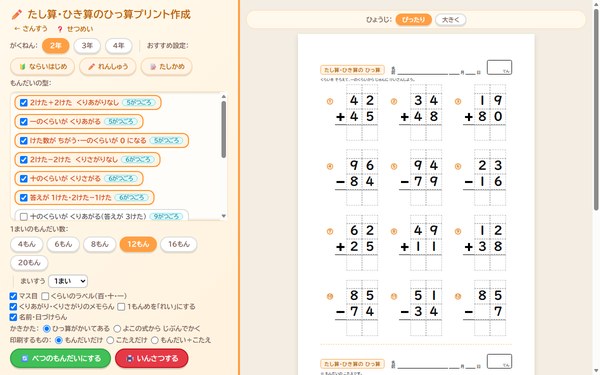The height and width of the screenshot is (375, 600).
Task: Click いんさつする red print button
Action: 152,359
